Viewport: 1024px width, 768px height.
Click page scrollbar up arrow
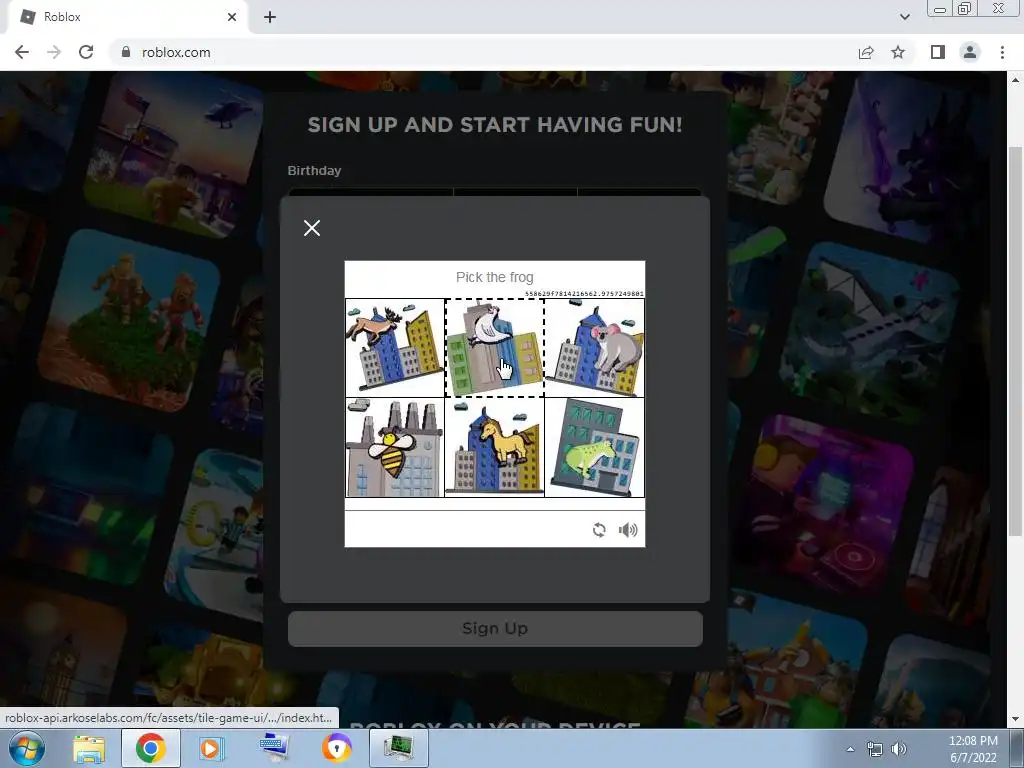[1015, 80]
